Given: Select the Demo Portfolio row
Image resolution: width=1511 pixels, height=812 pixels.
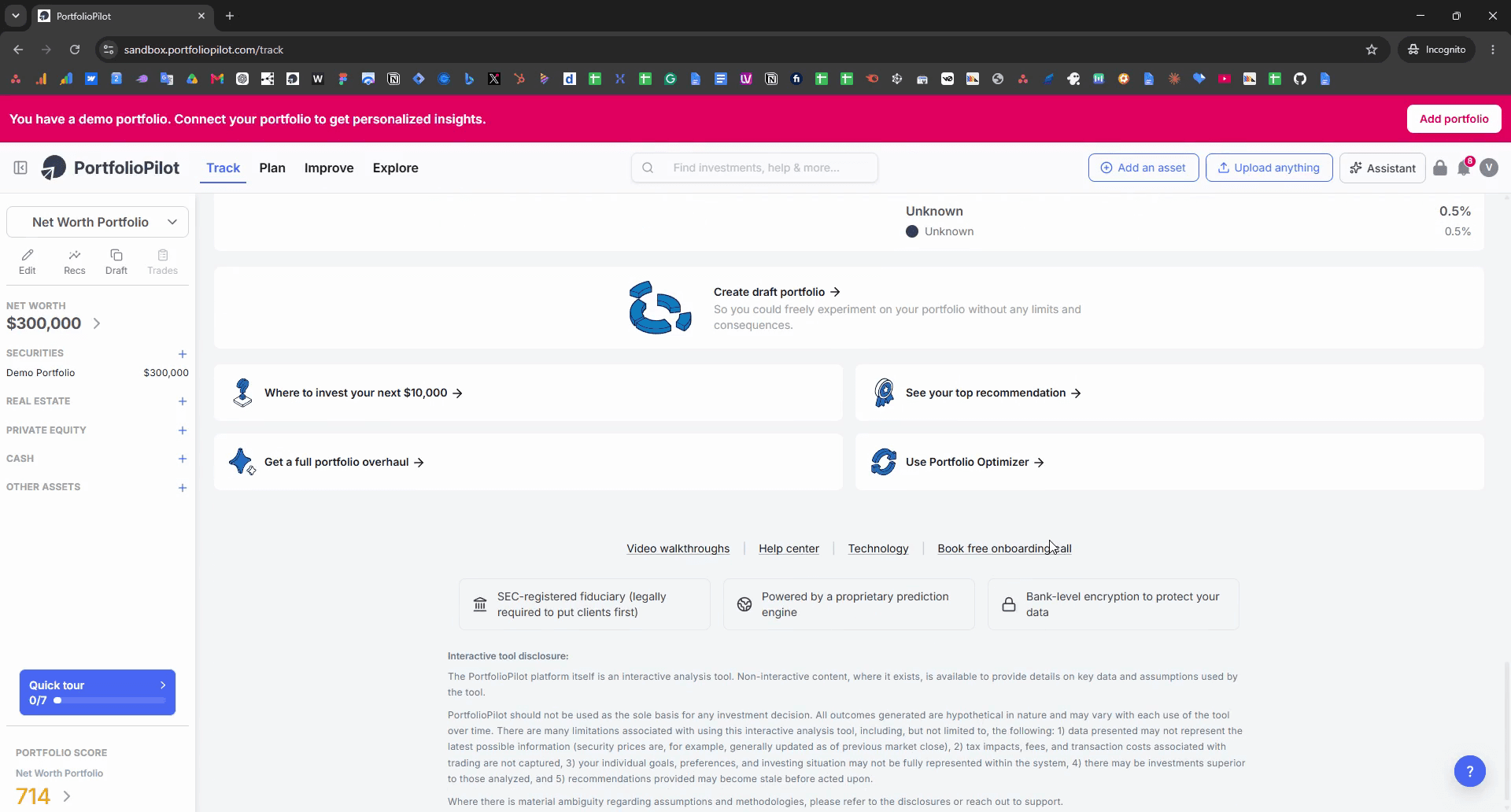Looking at the screenshot, I should point(98,373).
